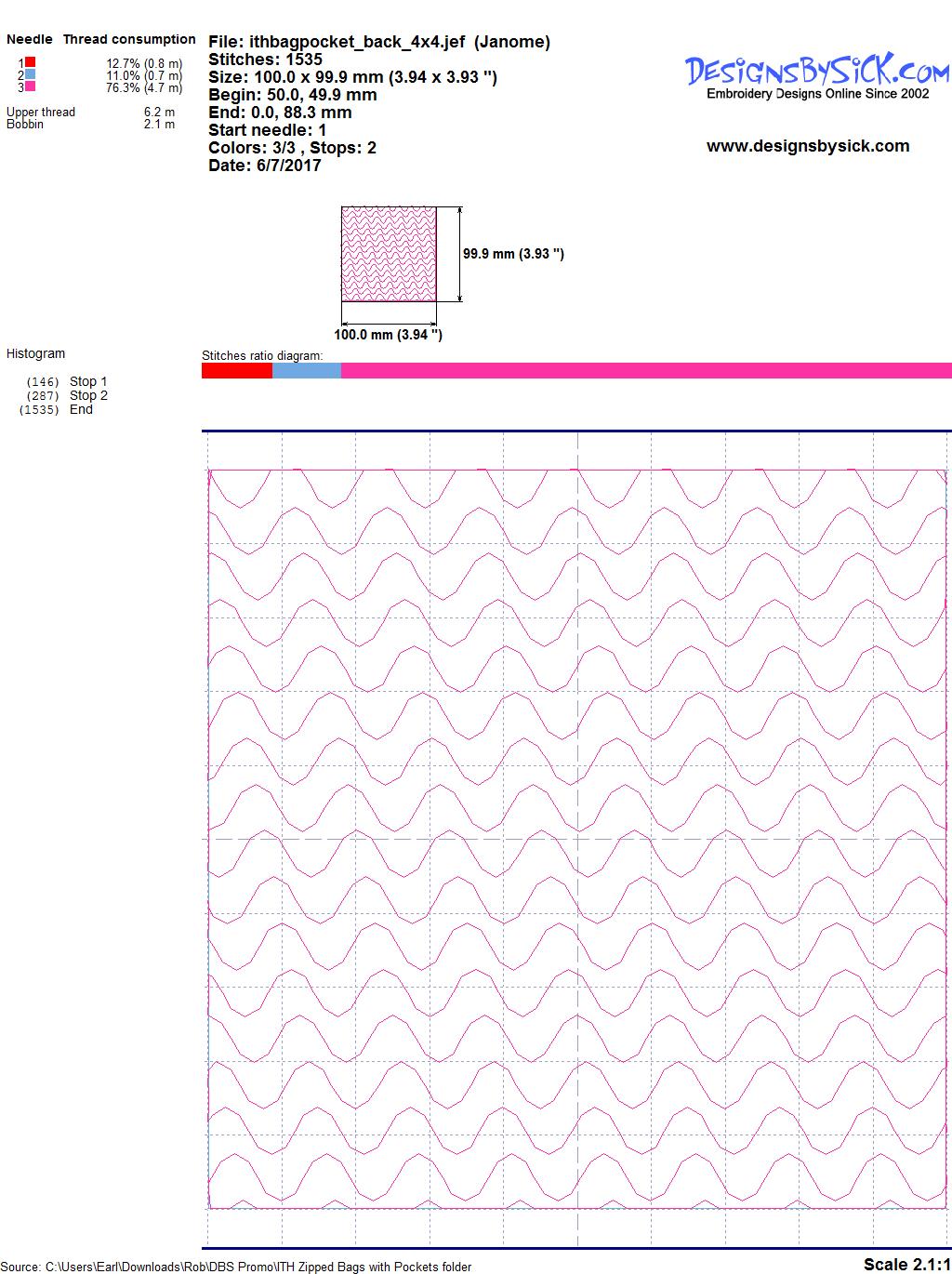Click the pink needle 3 color swatch
This screenshot has width=952, height=1274.
[x=31, y=86]
